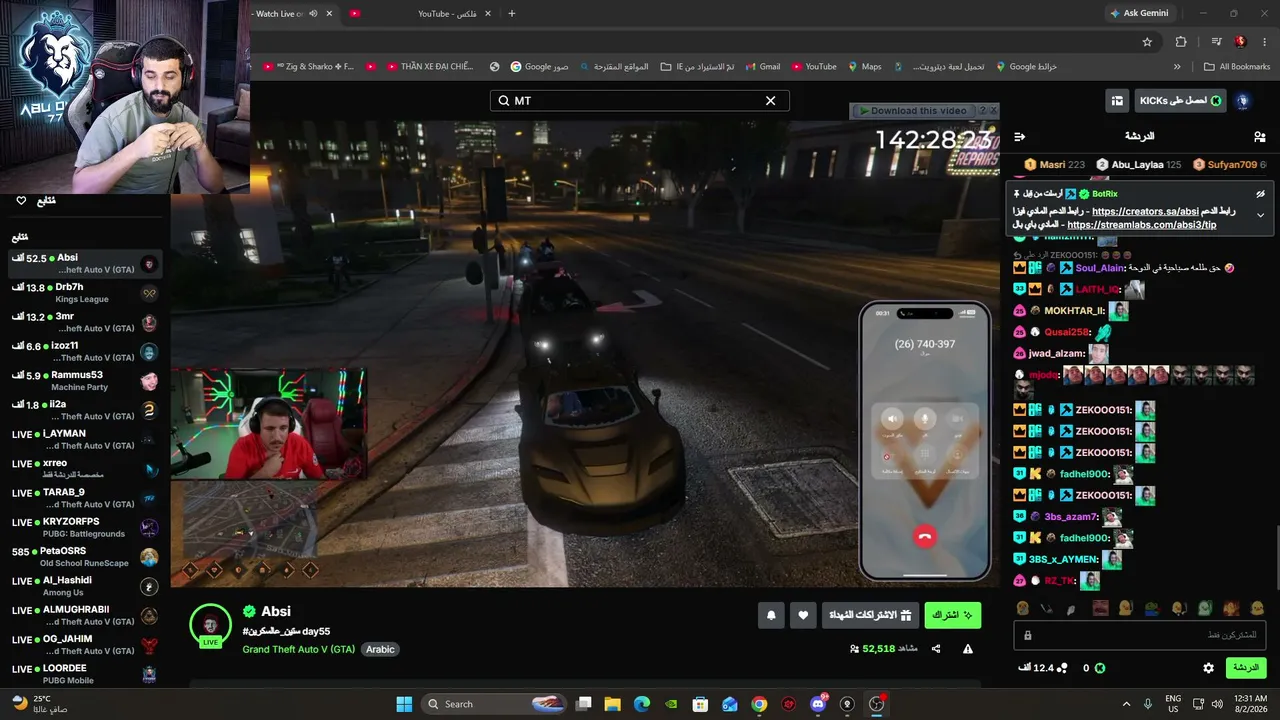1280x720 pixels.
Task: Click the green subscribe button under the video
Action: click(952, 616)
